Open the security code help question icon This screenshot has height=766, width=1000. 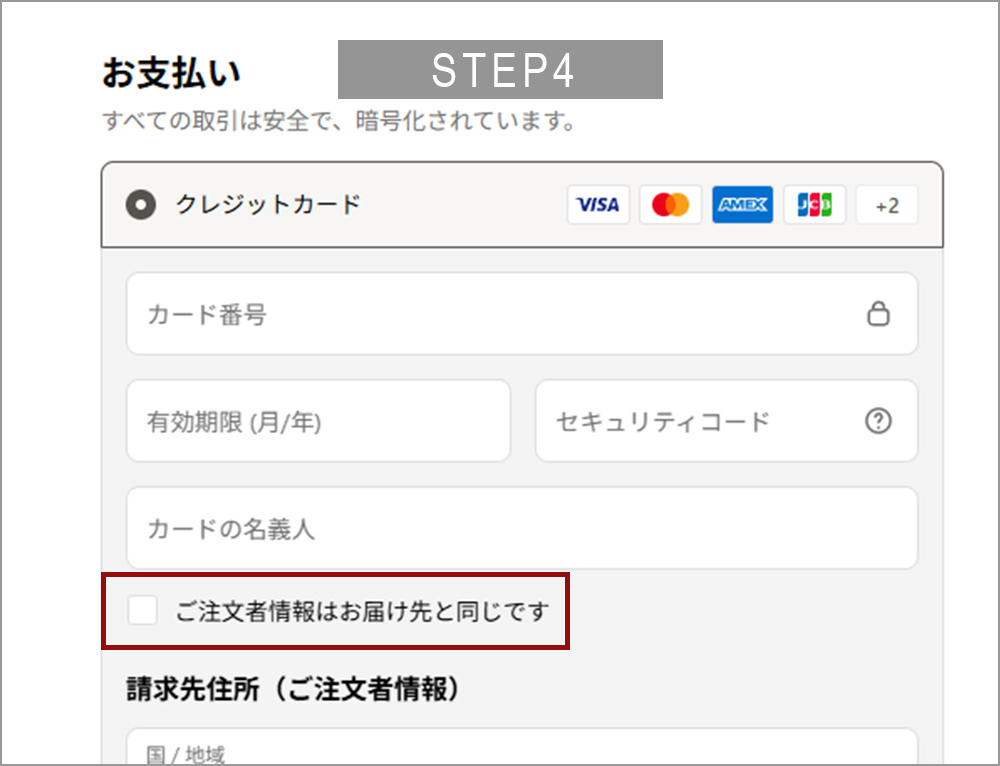(878, 421)
